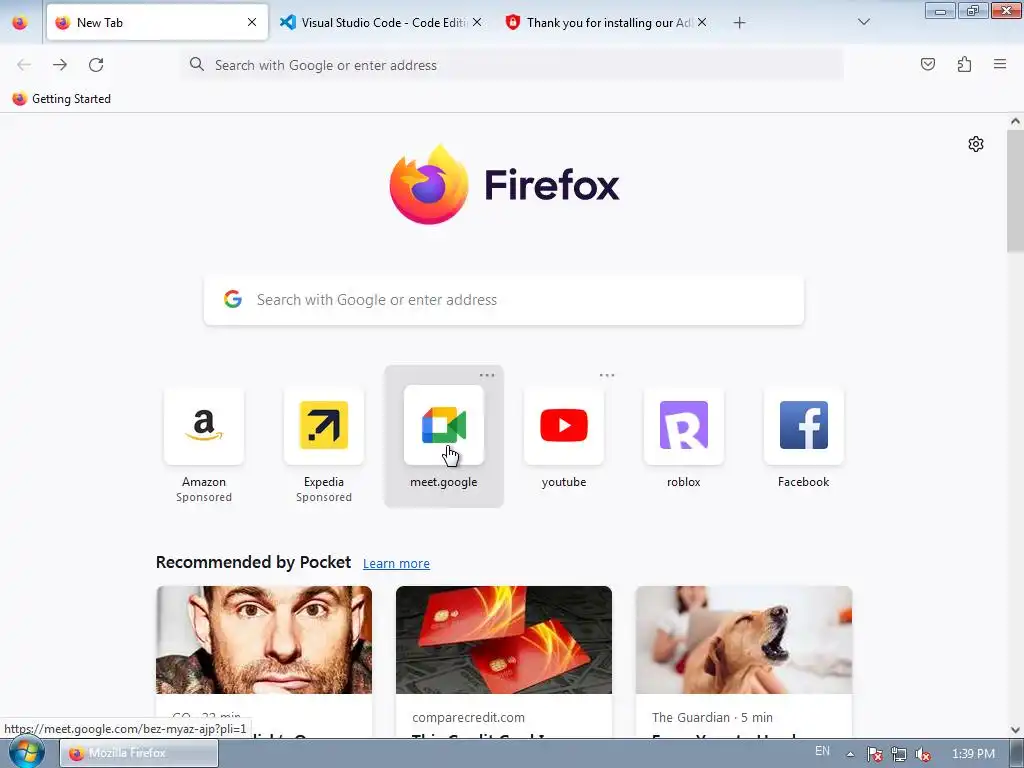
Task: Open the youtube tile options menu
Action: [x=607, y=375]
